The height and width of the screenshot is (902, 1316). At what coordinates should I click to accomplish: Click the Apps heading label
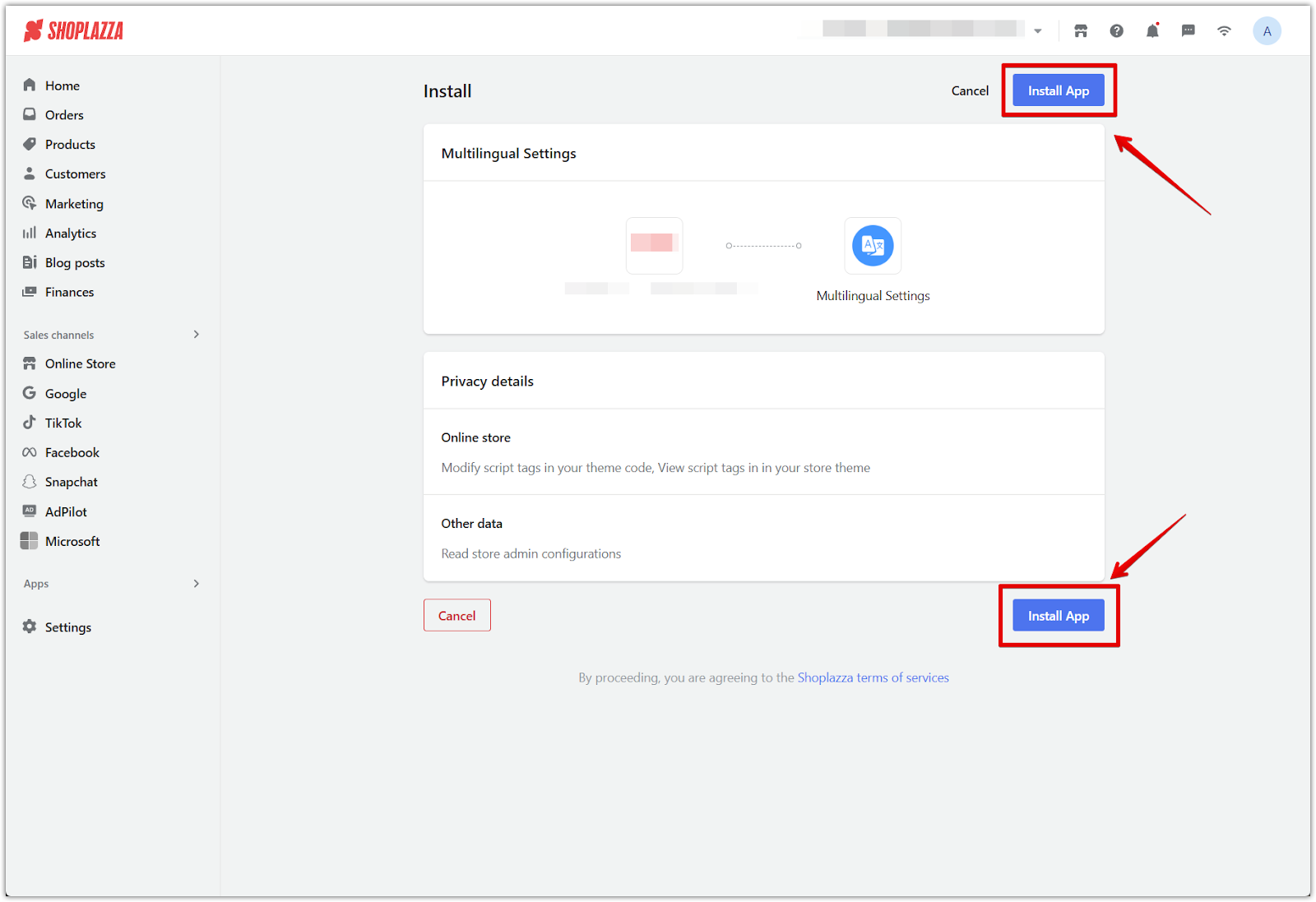36,584
